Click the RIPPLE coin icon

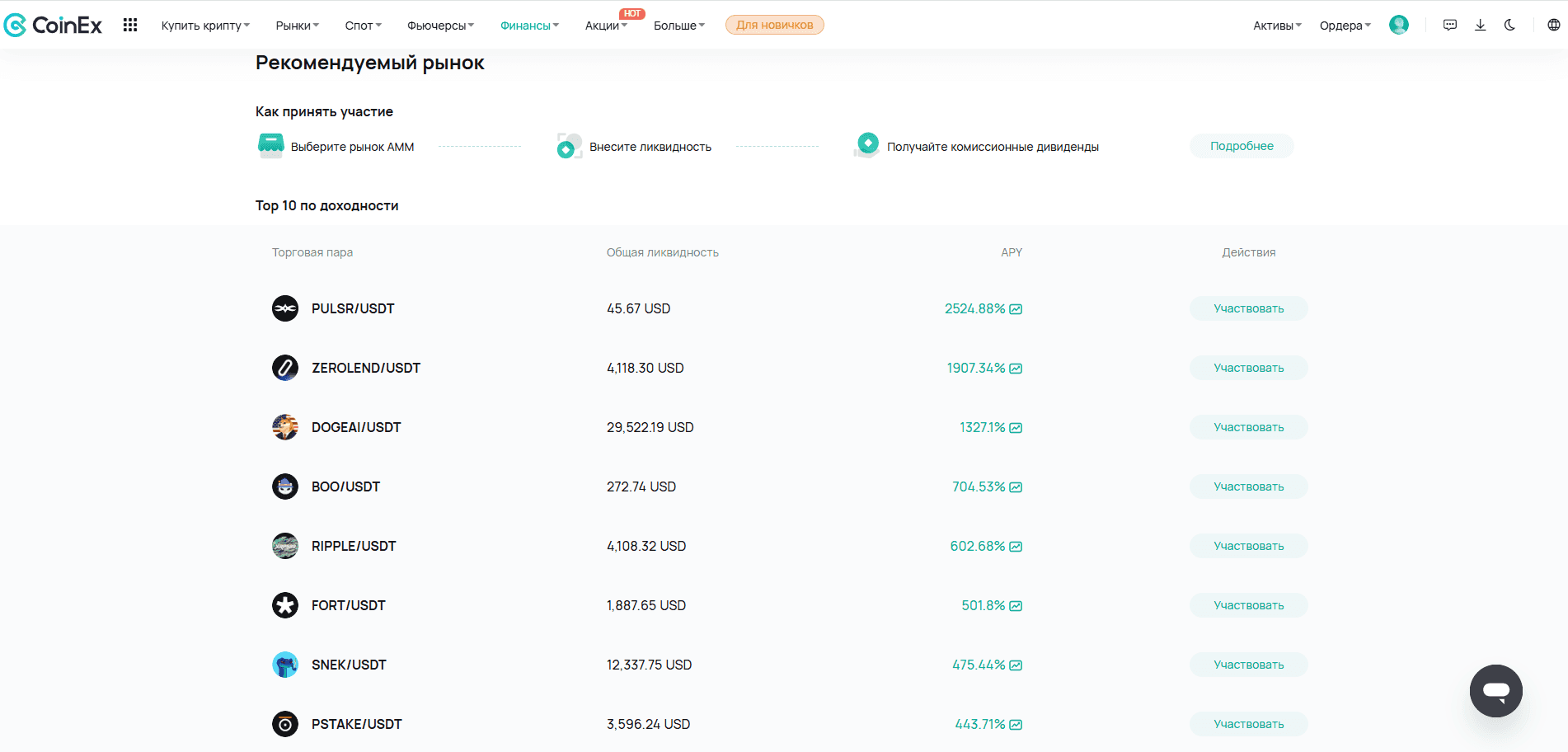point(285,546)
